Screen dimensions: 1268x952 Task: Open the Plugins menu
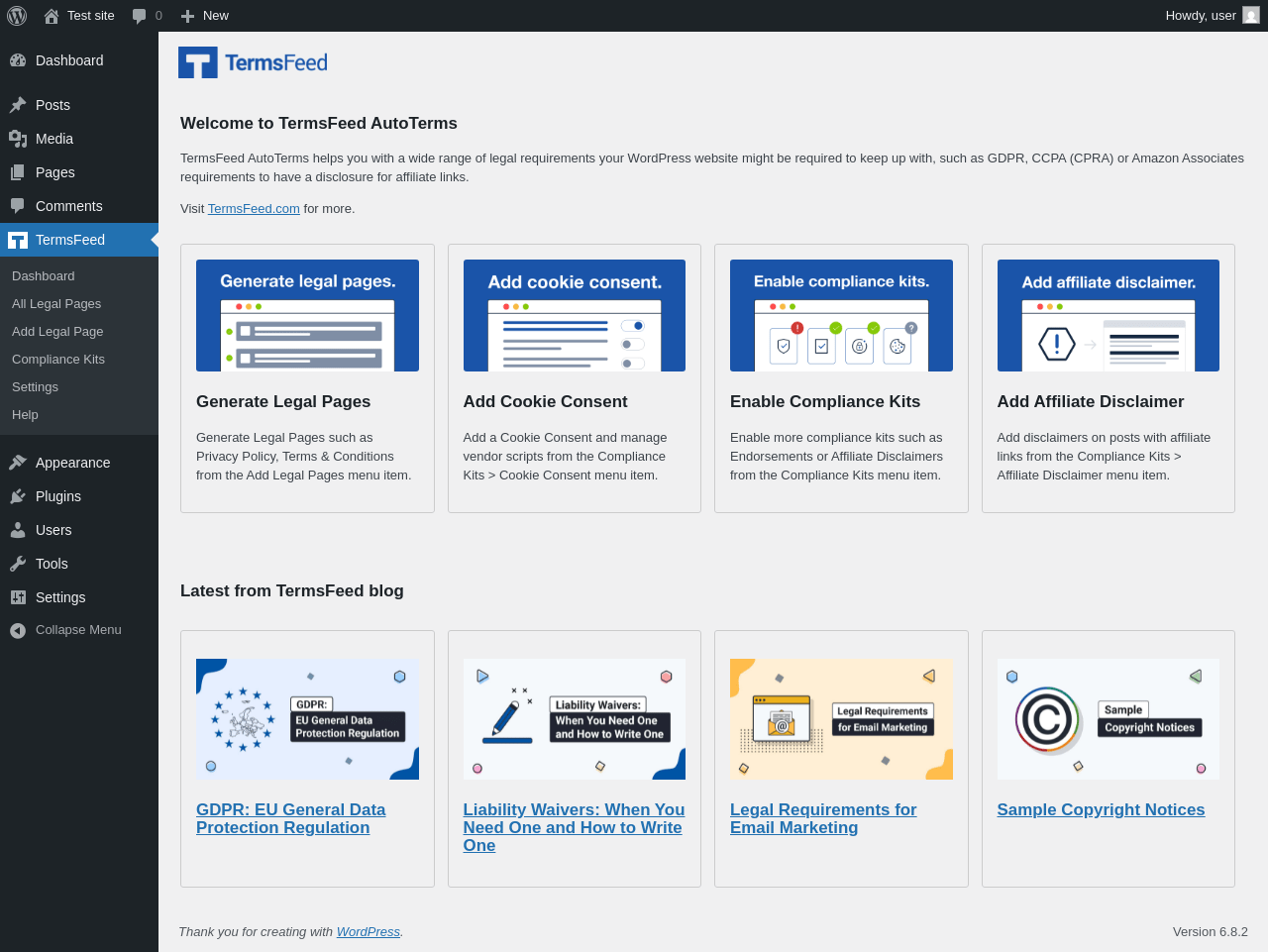pyautogui.click(x=79, y=496)
